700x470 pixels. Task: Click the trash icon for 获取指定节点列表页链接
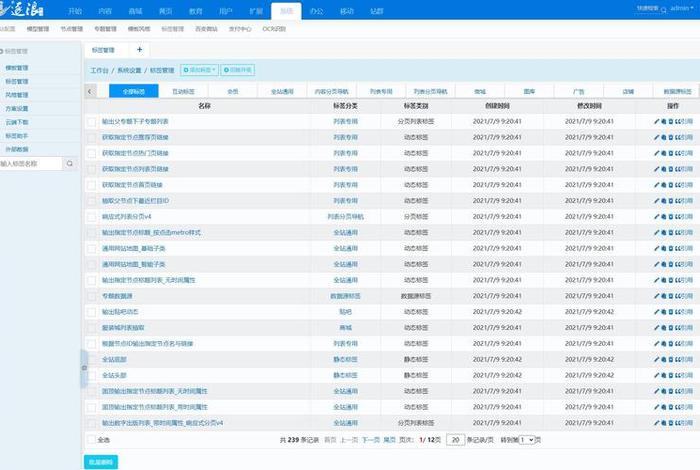point(671,169)
